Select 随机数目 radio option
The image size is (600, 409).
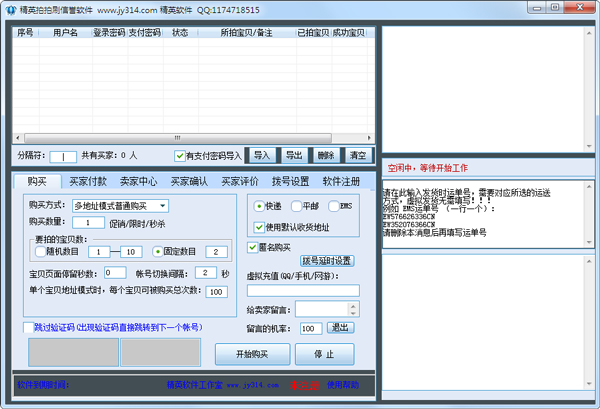pos(40,251)
